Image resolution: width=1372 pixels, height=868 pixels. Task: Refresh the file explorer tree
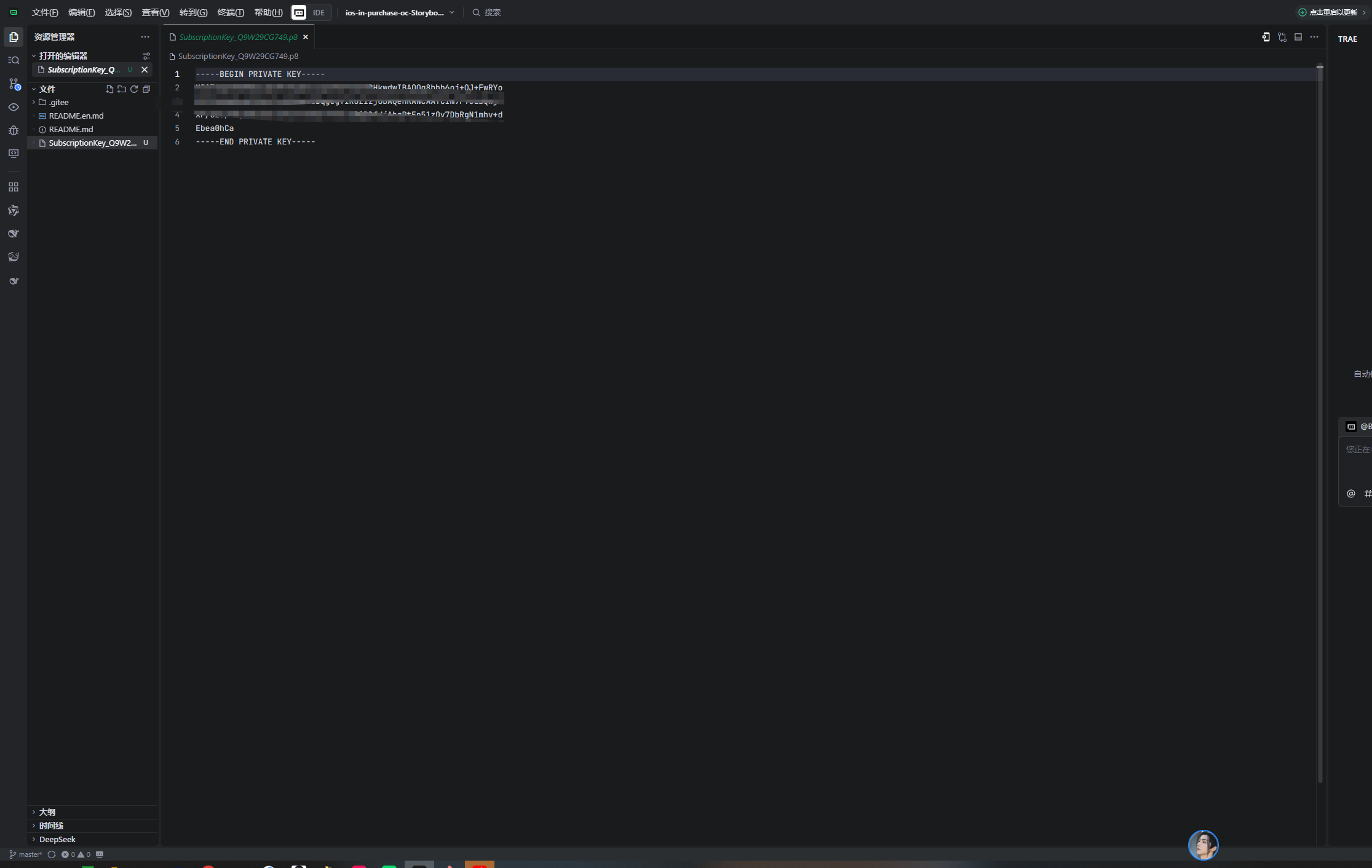(134, 89)
